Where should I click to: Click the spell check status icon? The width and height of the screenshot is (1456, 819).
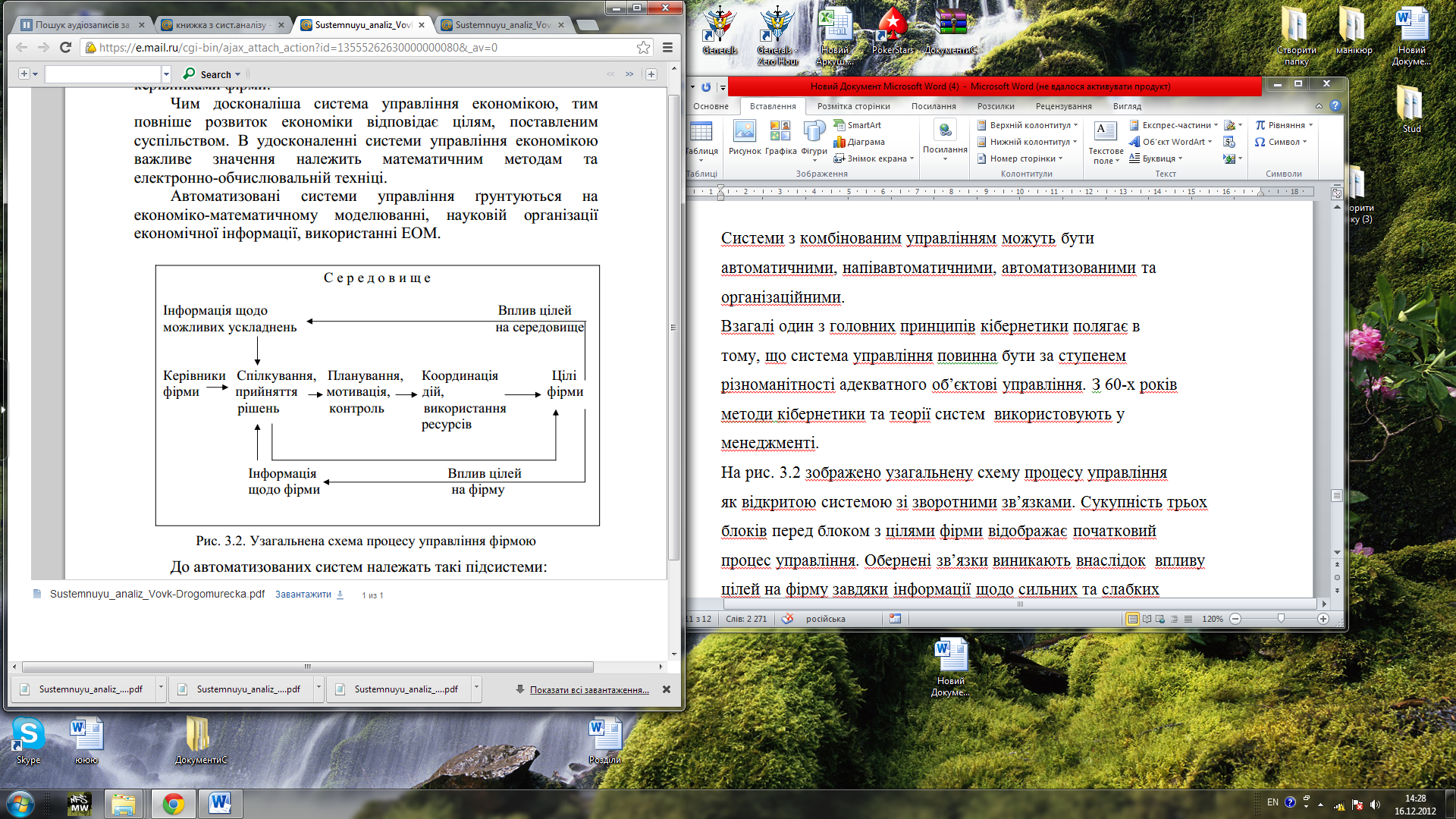click(x=788, y=619)
